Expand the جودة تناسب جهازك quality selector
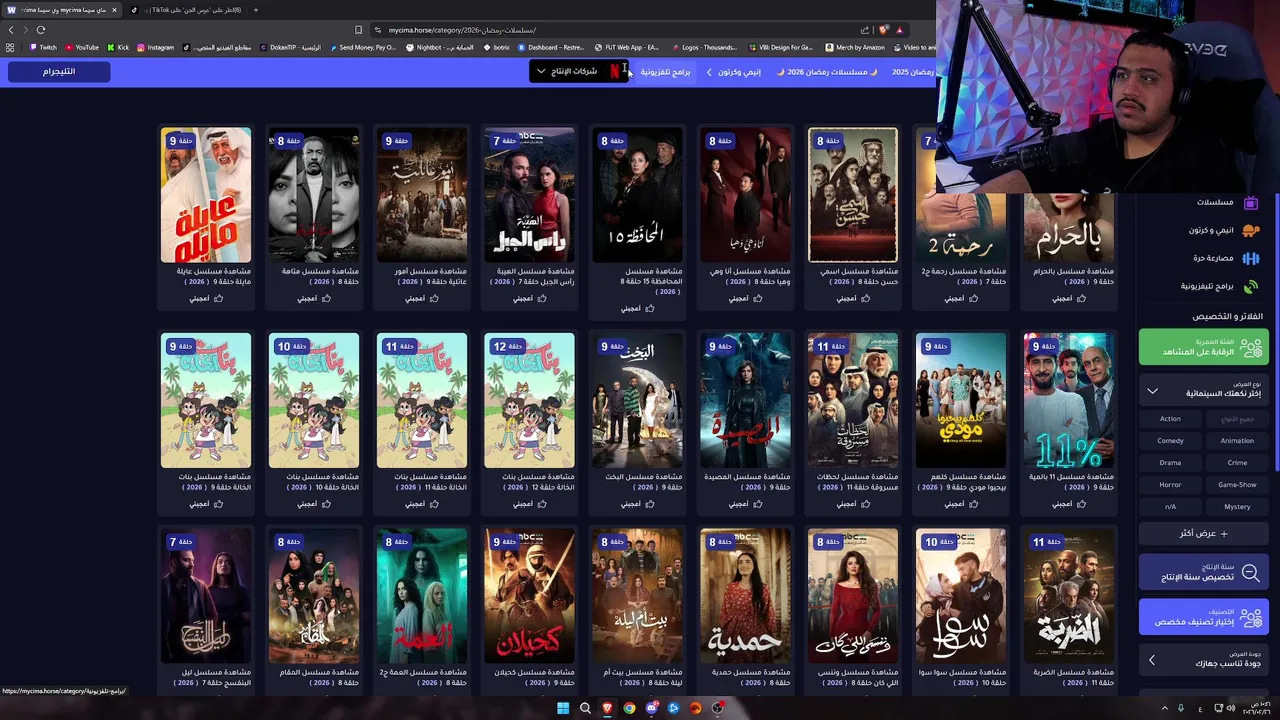The image size is (1280, 720). click(x=1204, y=660)
